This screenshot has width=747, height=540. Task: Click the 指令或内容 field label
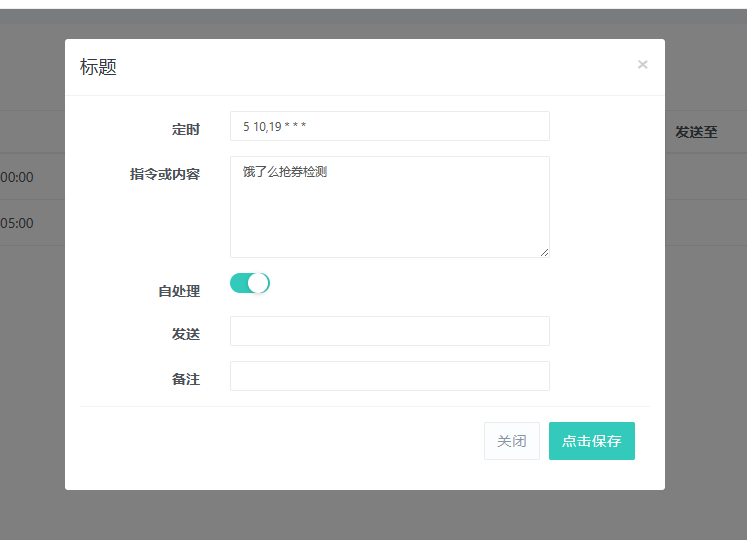[x=165, y=174]
